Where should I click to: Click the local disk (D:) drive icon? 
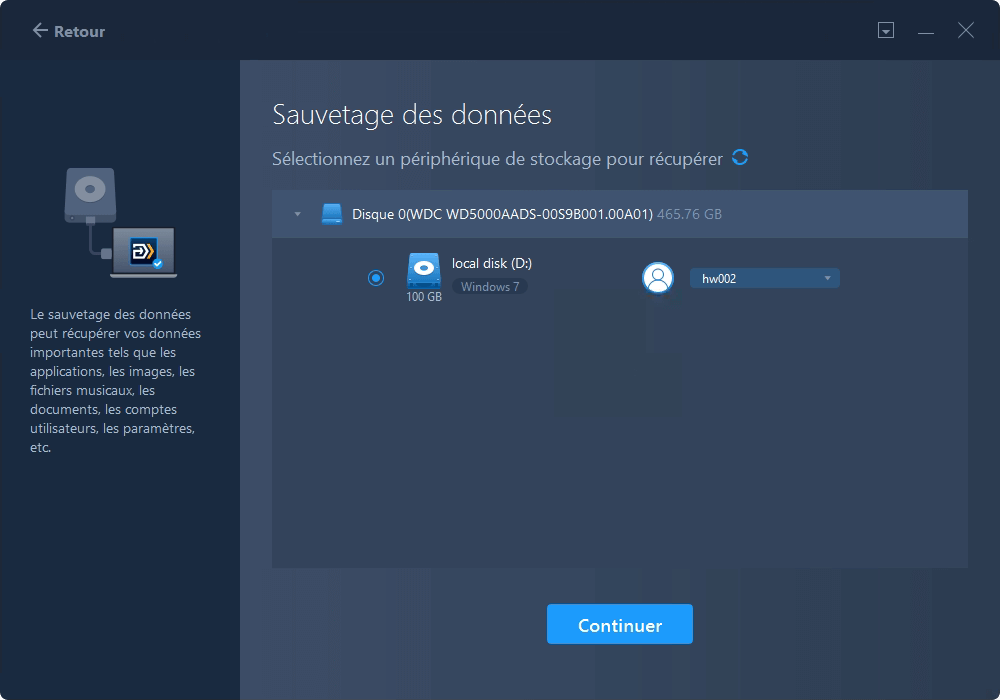[423, 271]
